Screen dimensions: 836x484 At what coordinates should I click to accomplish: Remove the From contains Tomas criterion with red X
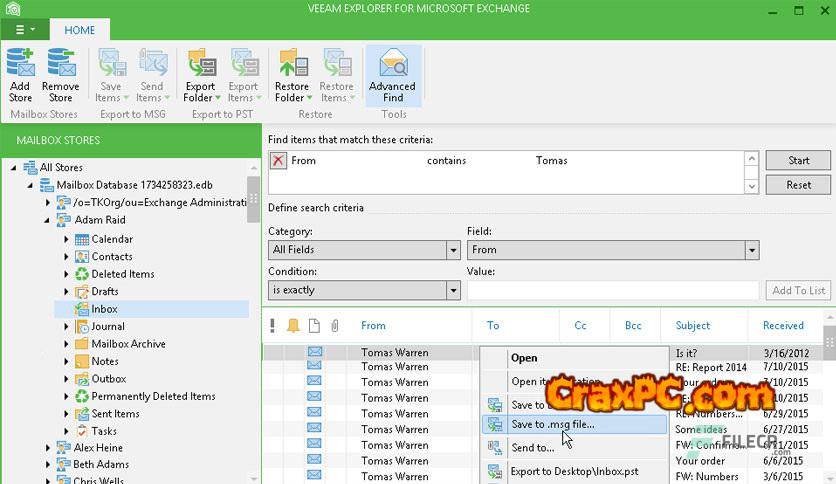click(278, 160)
